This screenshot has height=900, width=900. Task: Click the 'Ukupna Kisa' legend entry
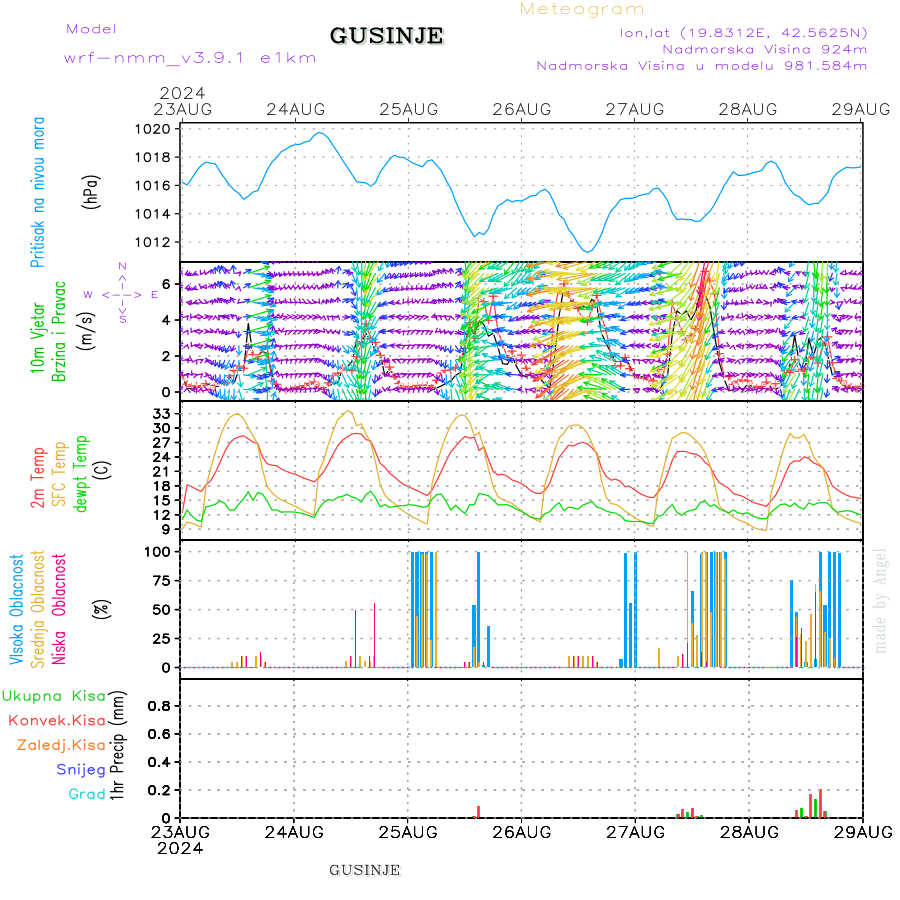click(53, 696)
